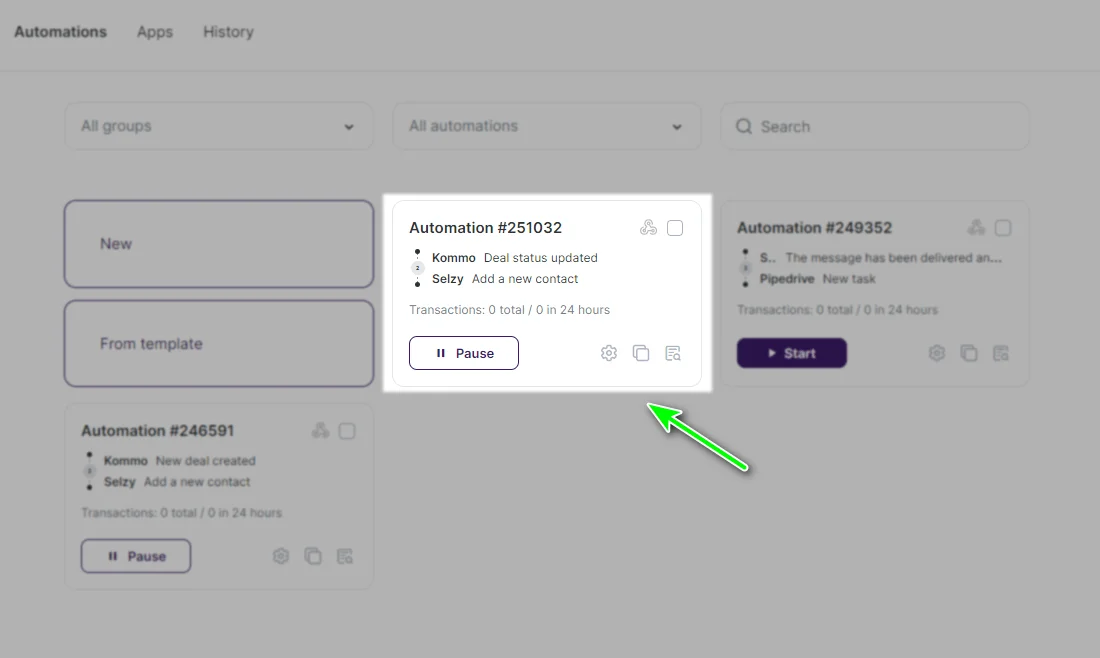Screen dimensions: 1100x658
Task: Open the All groups dropdown
Action: click(x=218, y=126)
